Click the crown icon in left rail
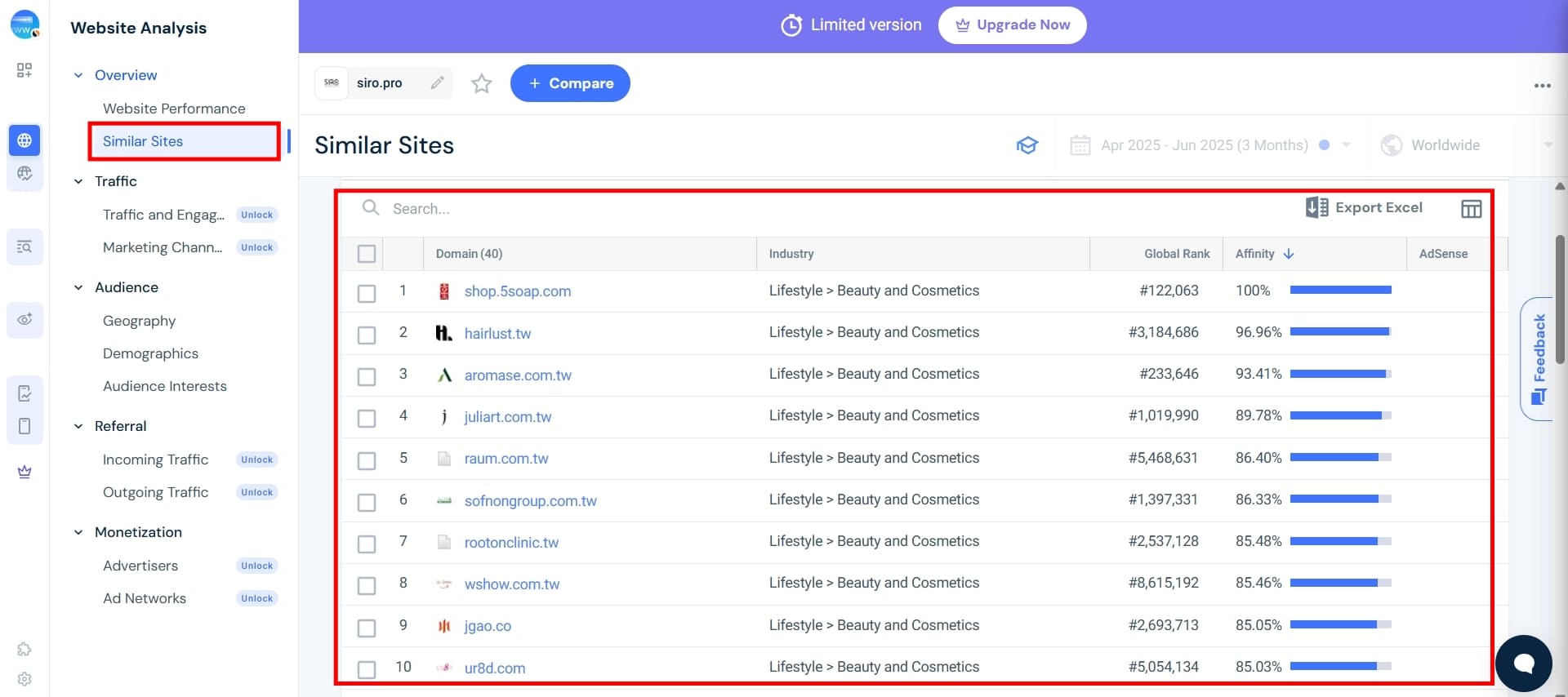The width and height of the screenshot is (1568, 697). click(24, 472)
